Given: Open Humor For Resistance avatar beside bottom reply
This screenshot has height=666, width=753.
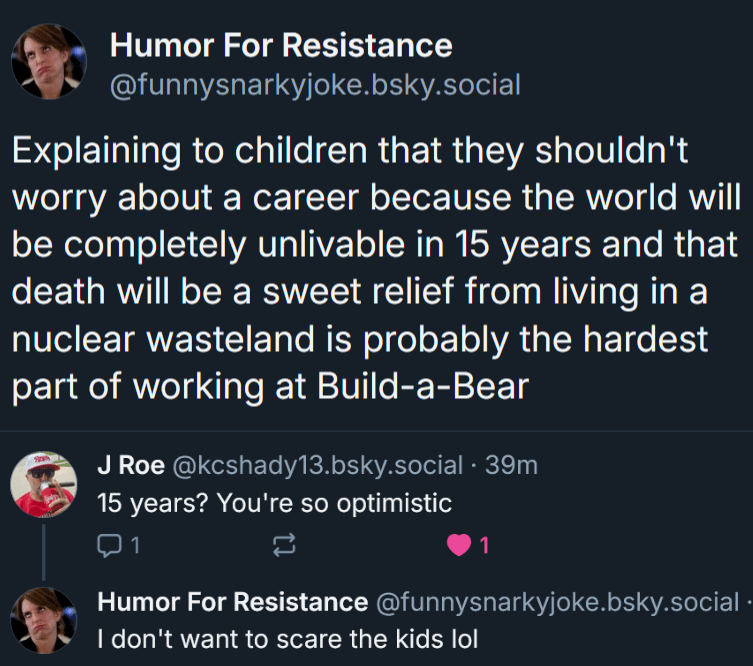Looking at the screenshot, I should click(x=44, y=621).
